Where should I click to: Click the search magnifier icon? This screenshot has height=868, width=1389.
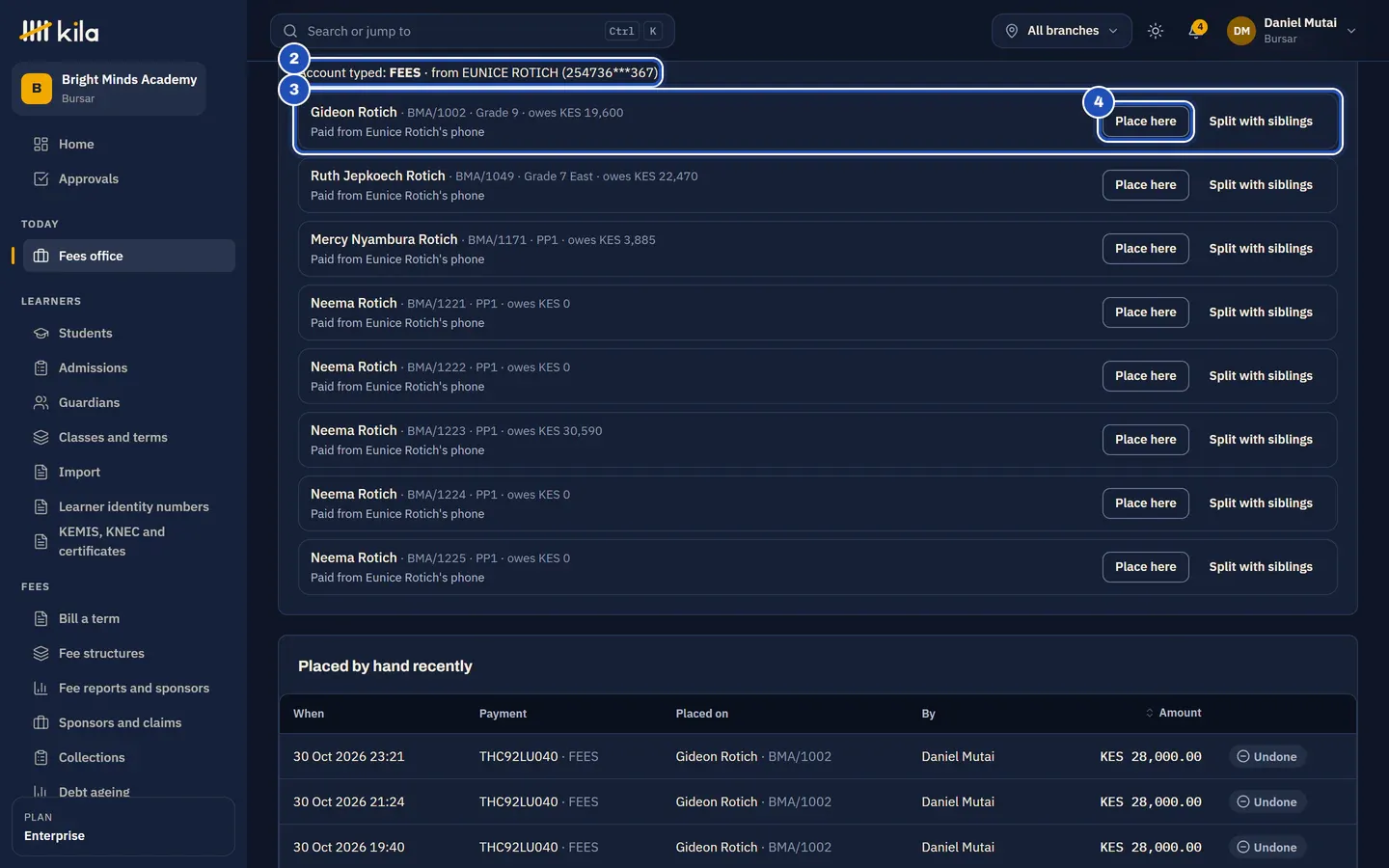[x=290, y=31]
